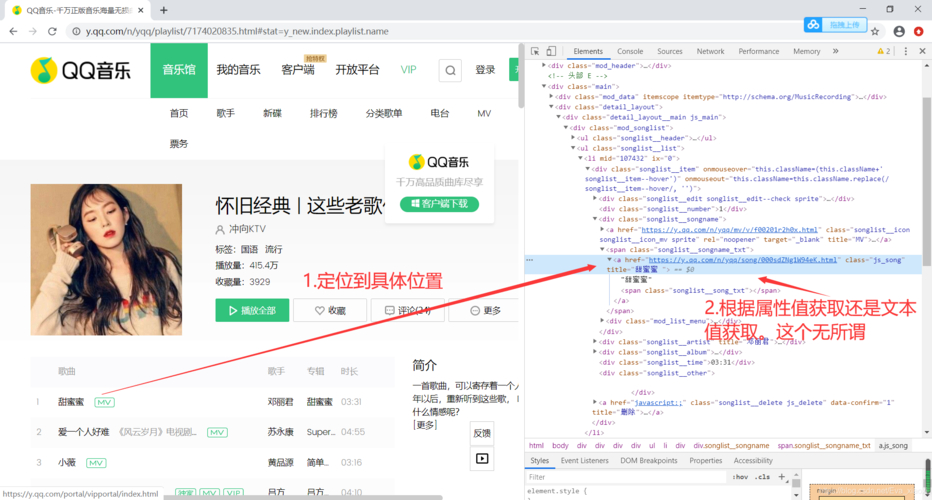Image resolution: width=932 pixels, height=500 pixels.
Task: Collapse the div class main node
Action: (x=544, y=86)
